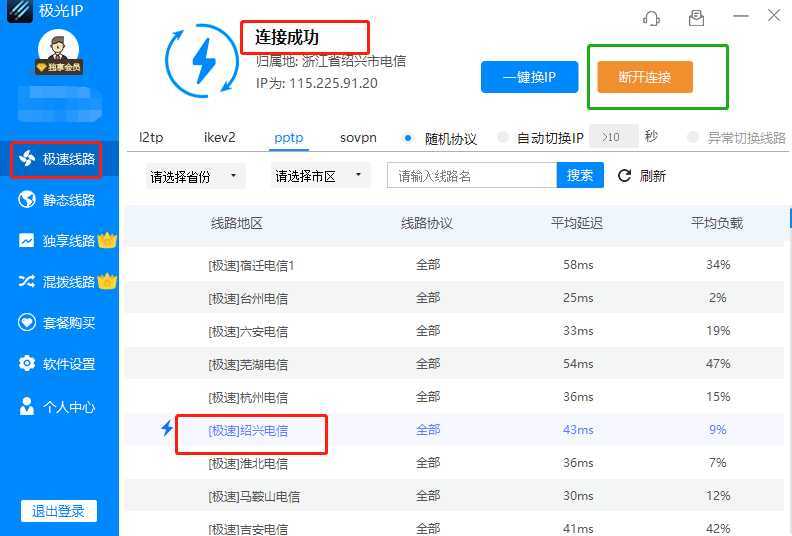Click the customer service headset icon
Screen dimensions: 792x536
(x=652, y=18)
